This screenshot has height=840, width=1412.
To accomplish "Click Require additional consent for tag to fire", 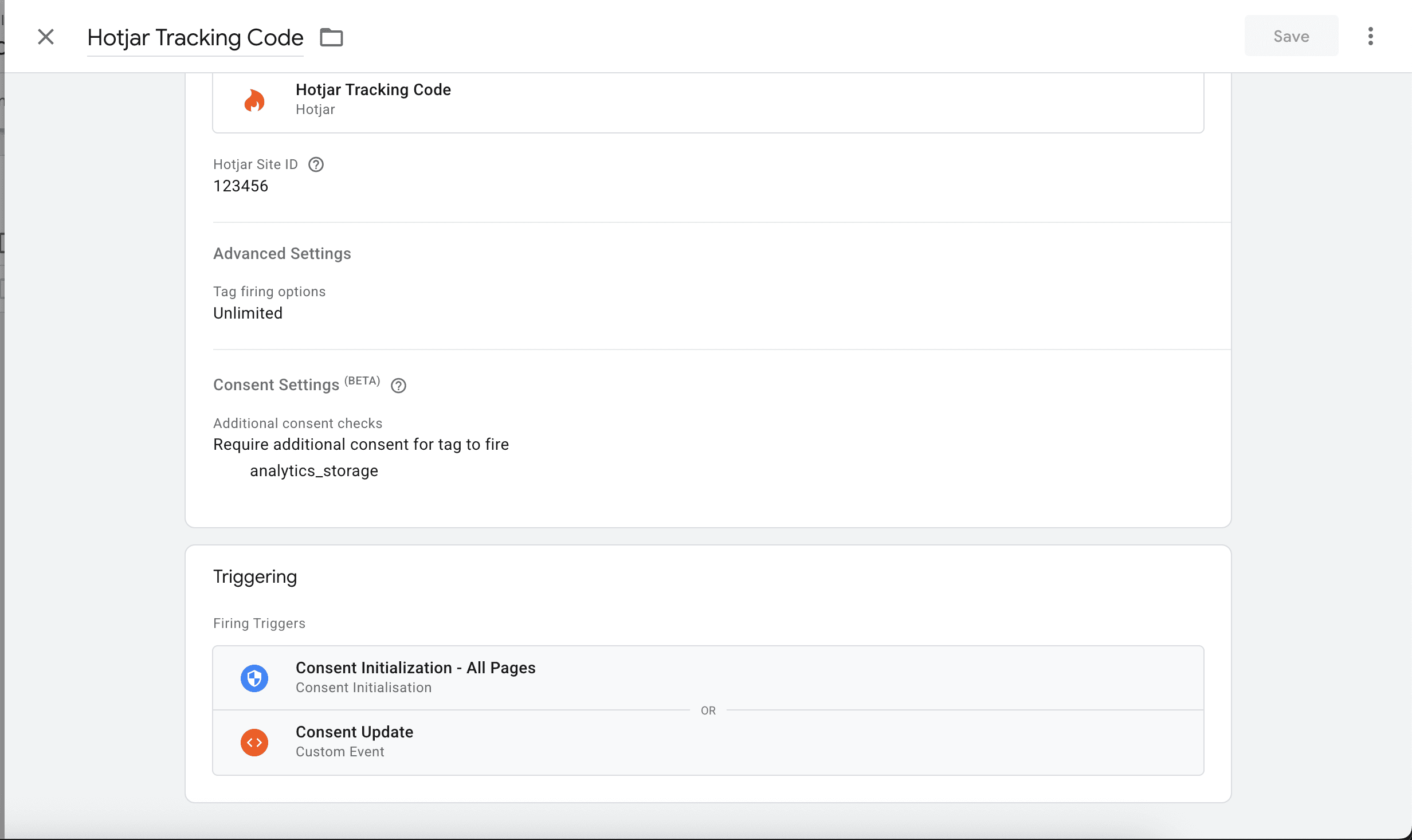I will (361, 445).
